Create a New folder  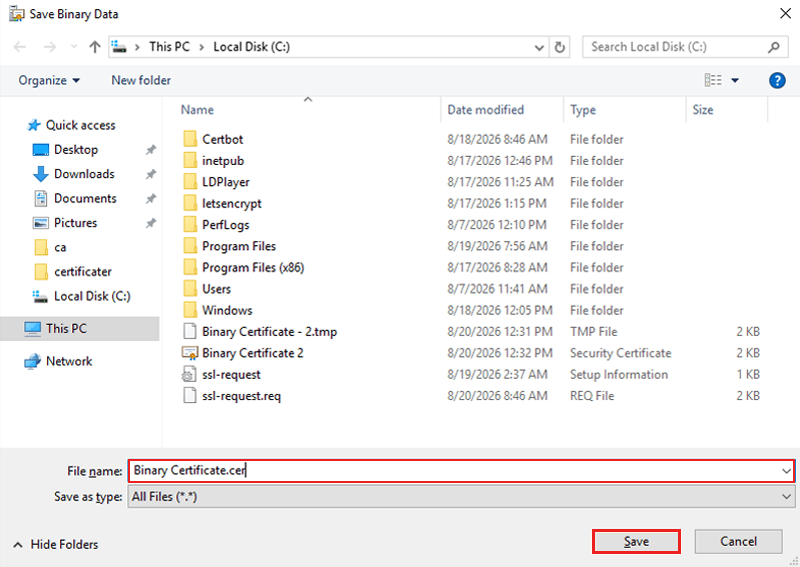coord(141,80)
